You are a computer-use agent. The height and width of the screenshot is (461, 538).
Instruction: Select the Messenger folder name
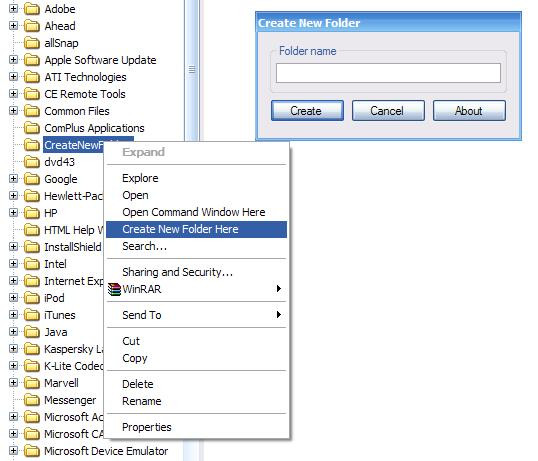click(70, 400)
